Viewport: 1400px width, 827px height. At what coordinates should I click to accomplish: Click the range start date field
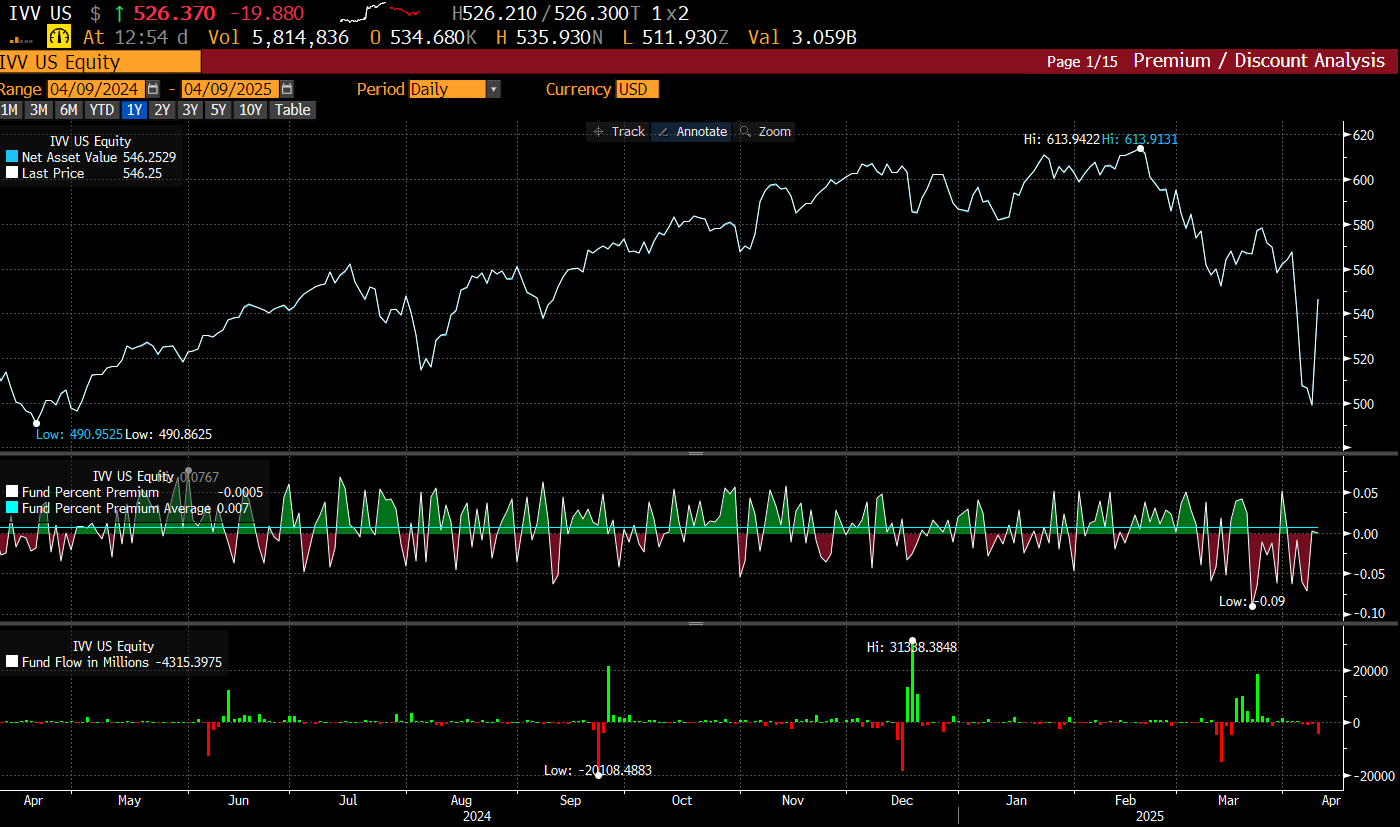96,89
